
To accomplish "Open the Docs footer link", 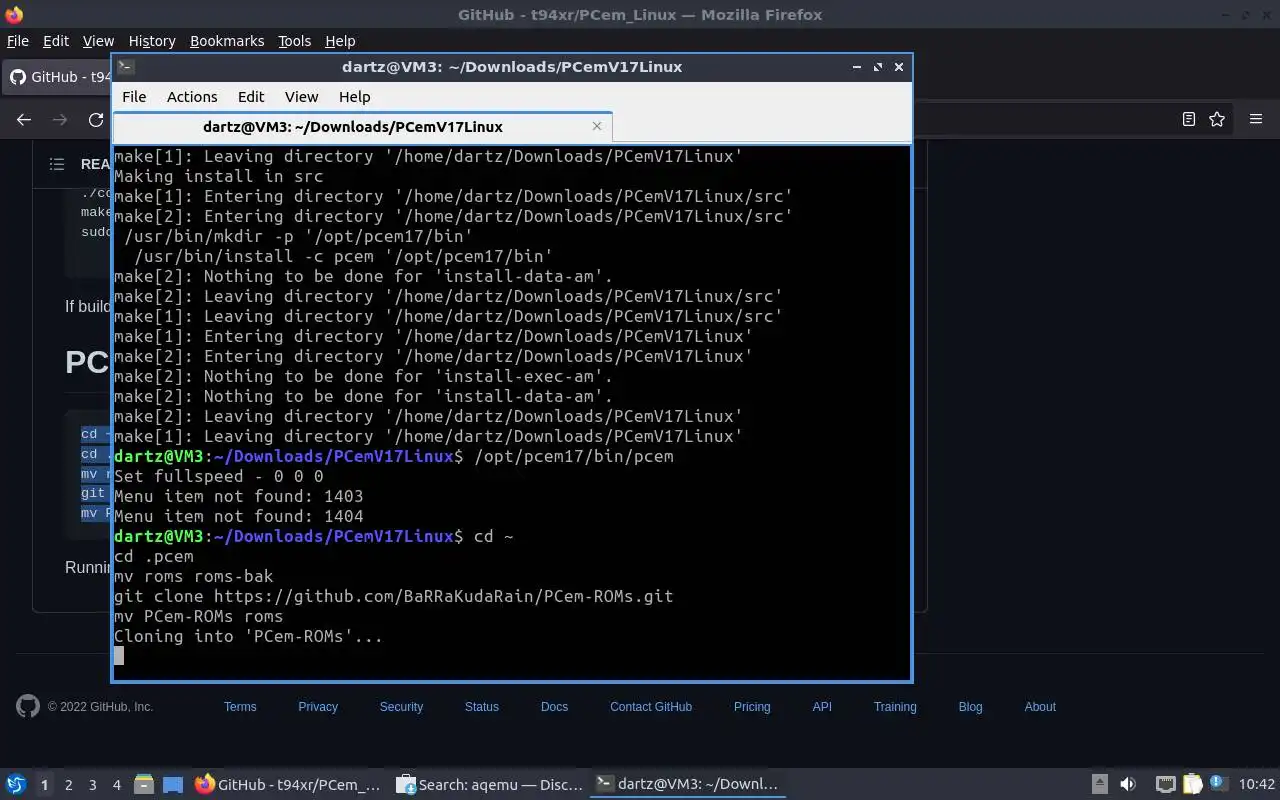I will [x=554, y=707].
